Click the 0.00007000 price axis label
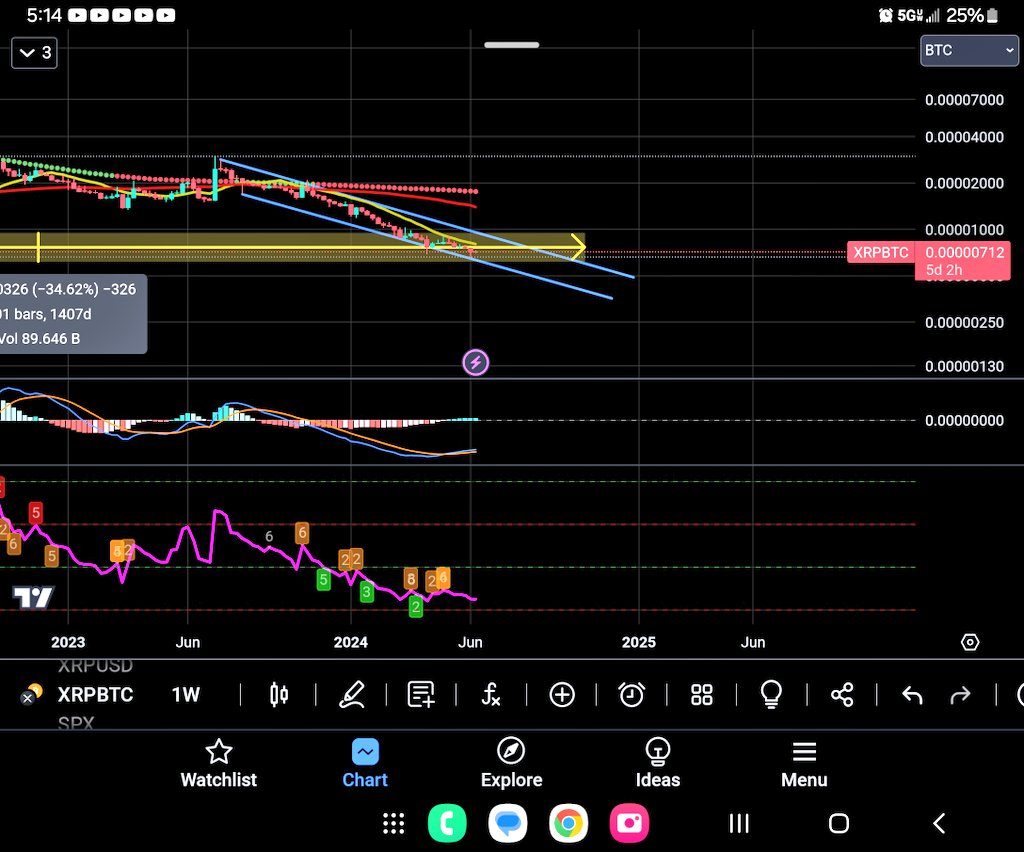Image resolution: width=1024 pixels, height=852 pixels. (x=965, y=100)
